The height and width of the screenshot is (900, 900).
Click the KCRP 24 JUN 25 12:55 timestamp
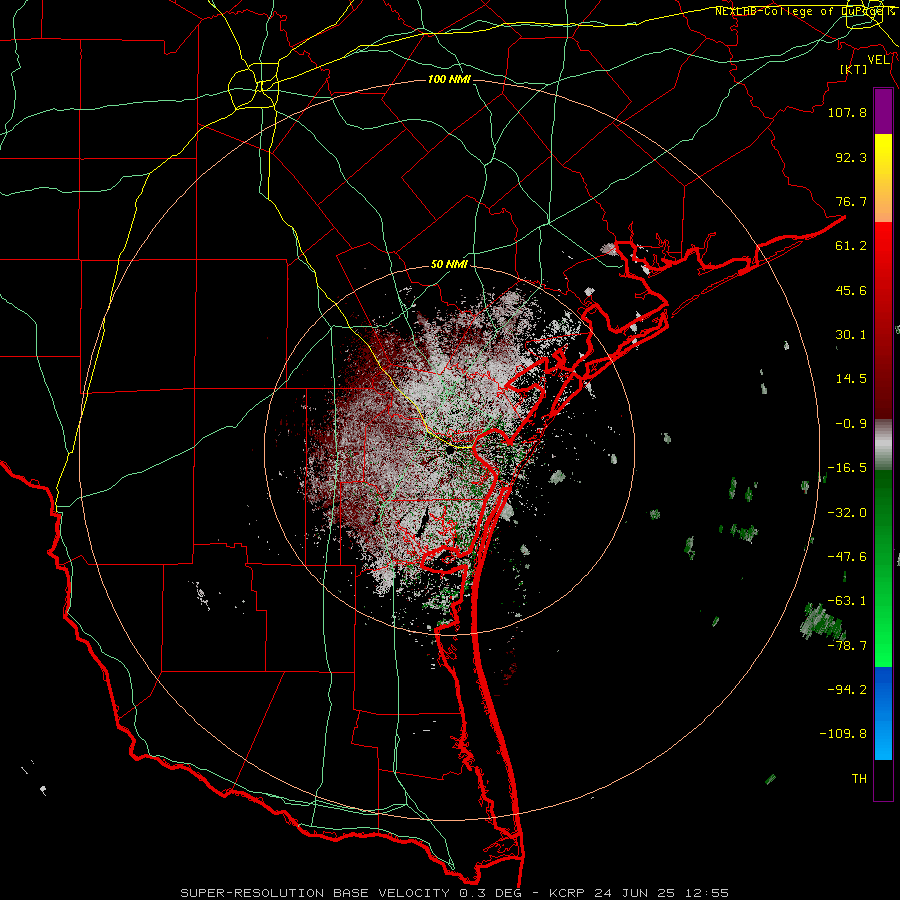639,893
